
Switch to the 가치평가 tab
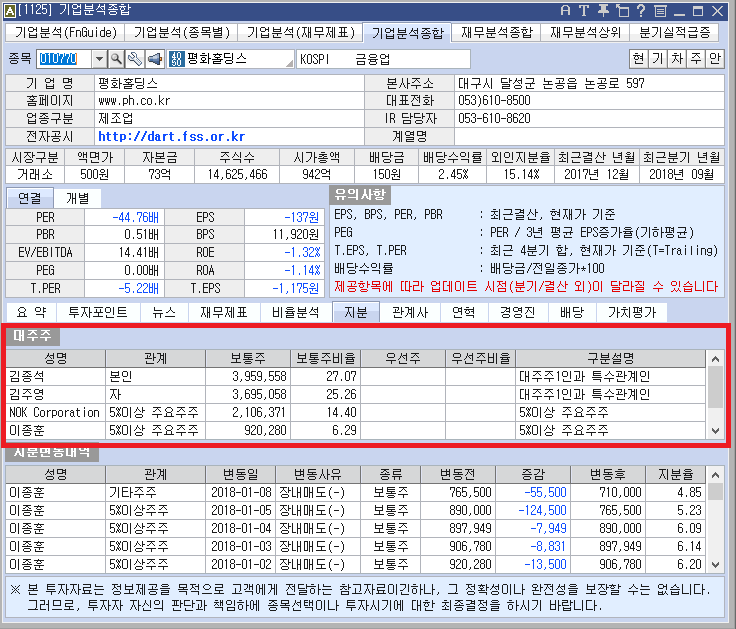tap(632, 313)
